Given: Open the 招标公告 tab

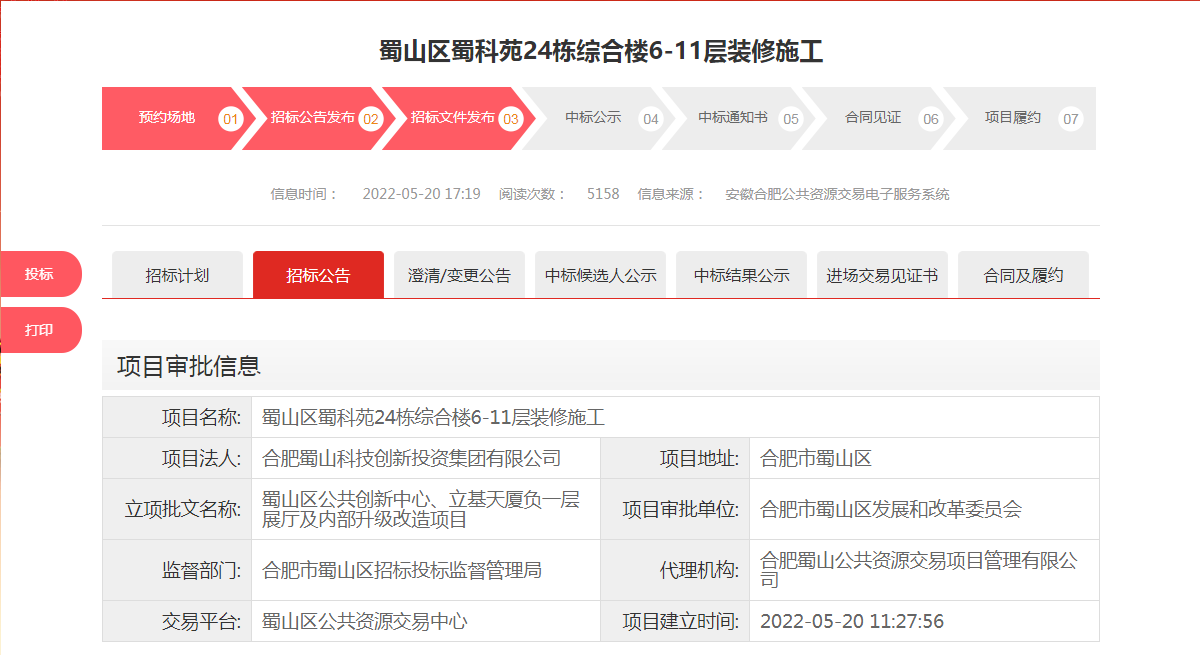Looking at the screenshot, I should [x=318, y=275].
